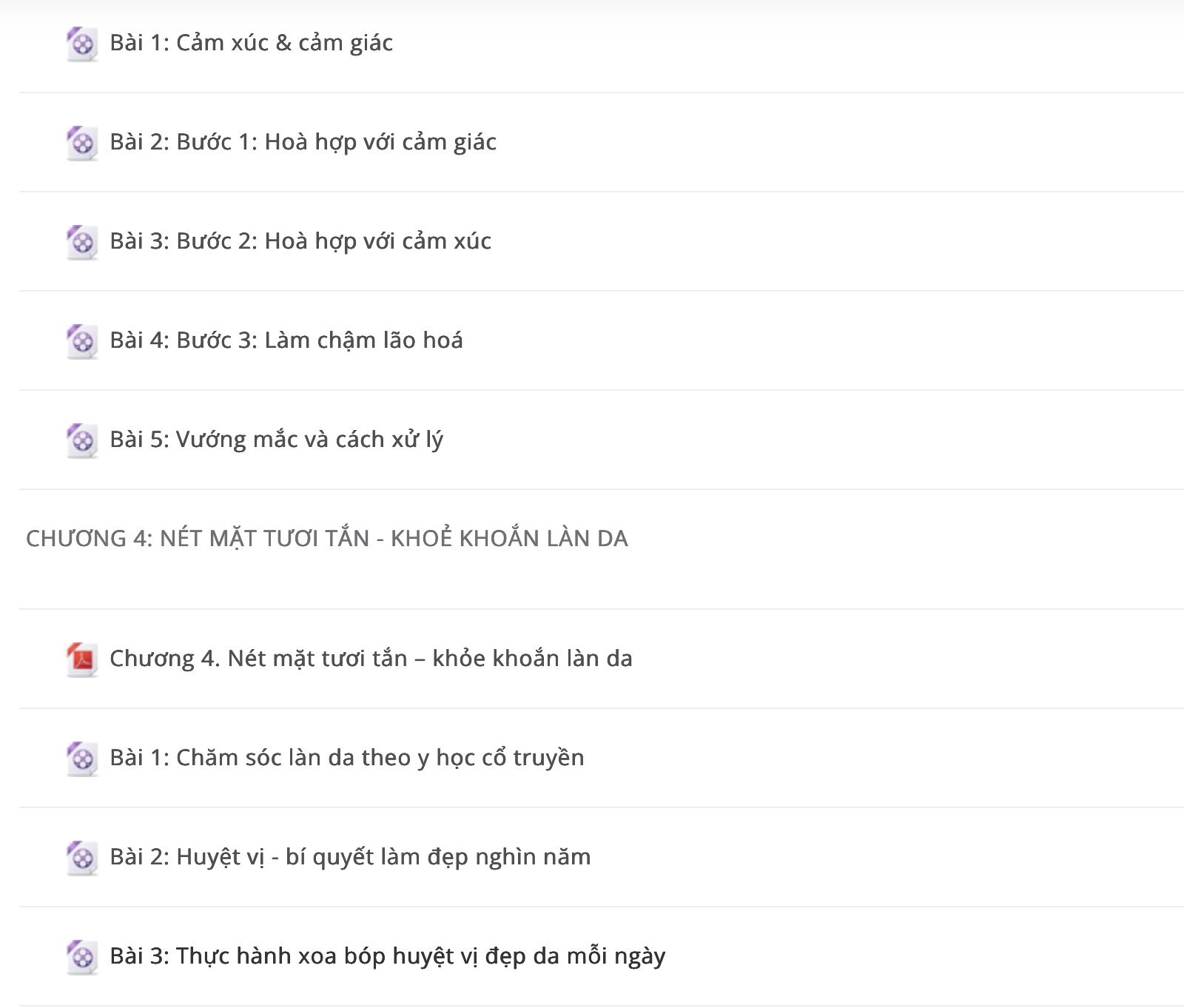The width and height of the screenshot is (1184, 1008).
Task: Click video icon for Bài 1: Cảm xúc & cảm giác
Action: (82, 44)
